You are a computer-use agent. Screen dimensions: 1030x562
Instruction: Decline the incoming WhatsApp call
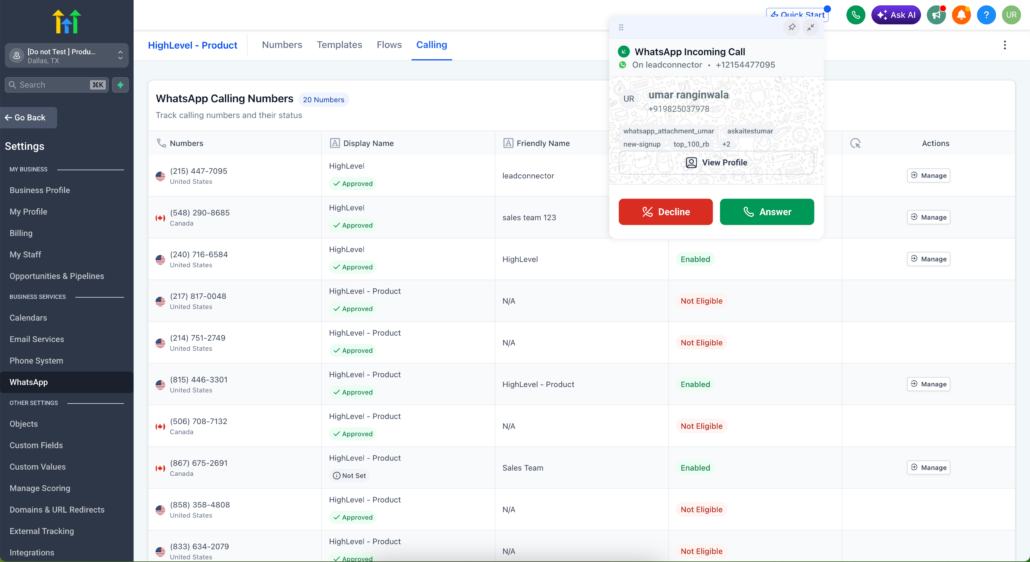tap(665, 212)
